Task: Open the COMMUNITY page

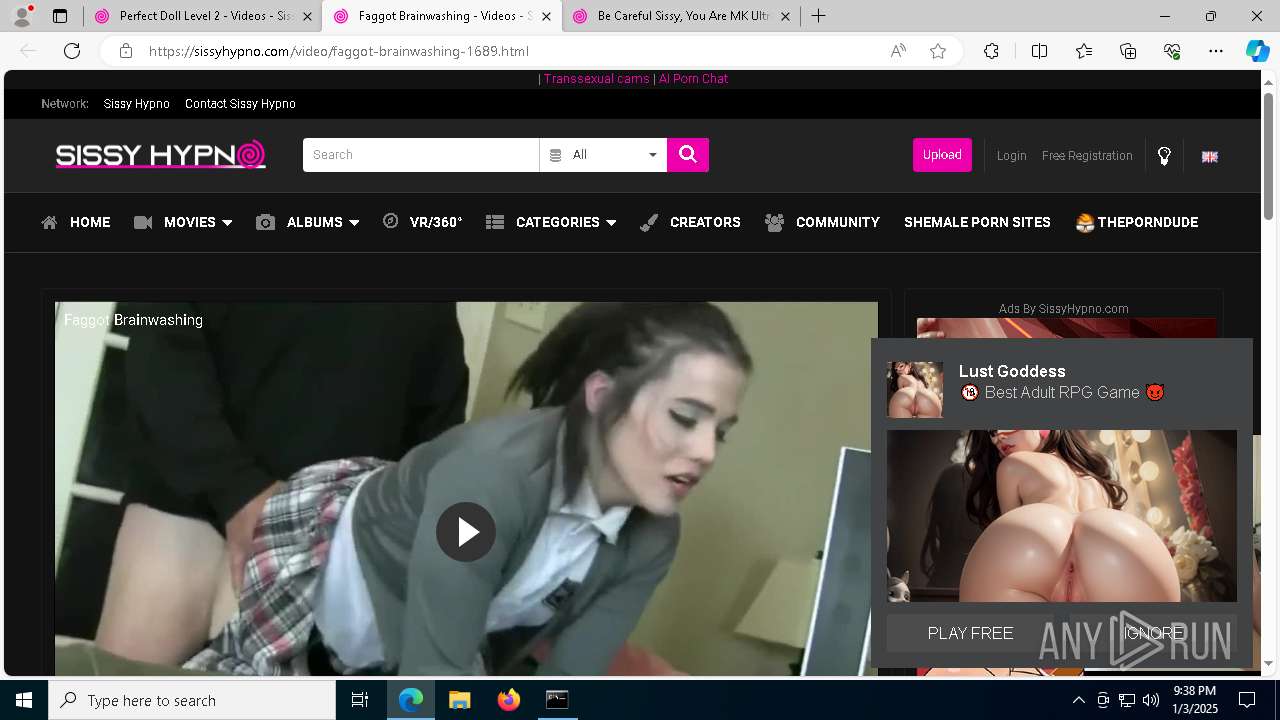Action: pos(822,222)
